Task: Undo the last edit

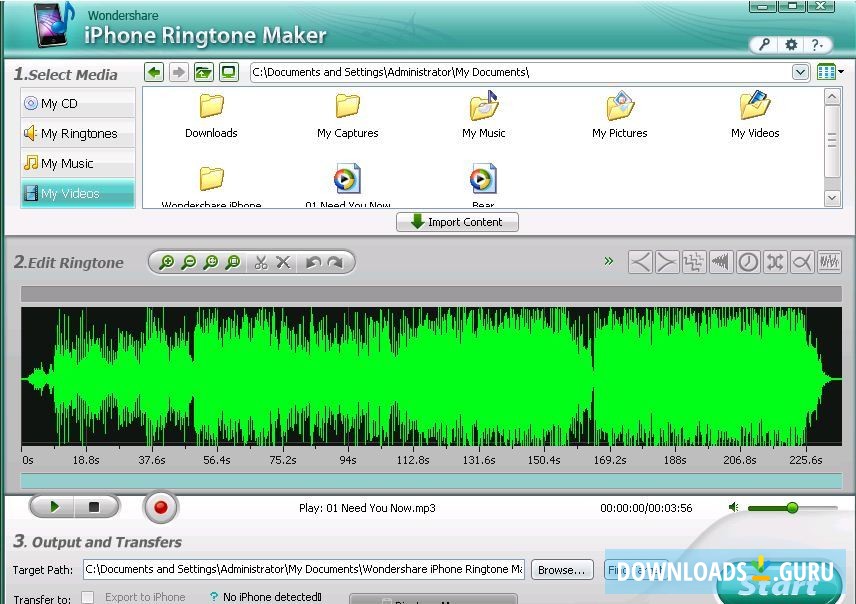Action: [314, 262]
